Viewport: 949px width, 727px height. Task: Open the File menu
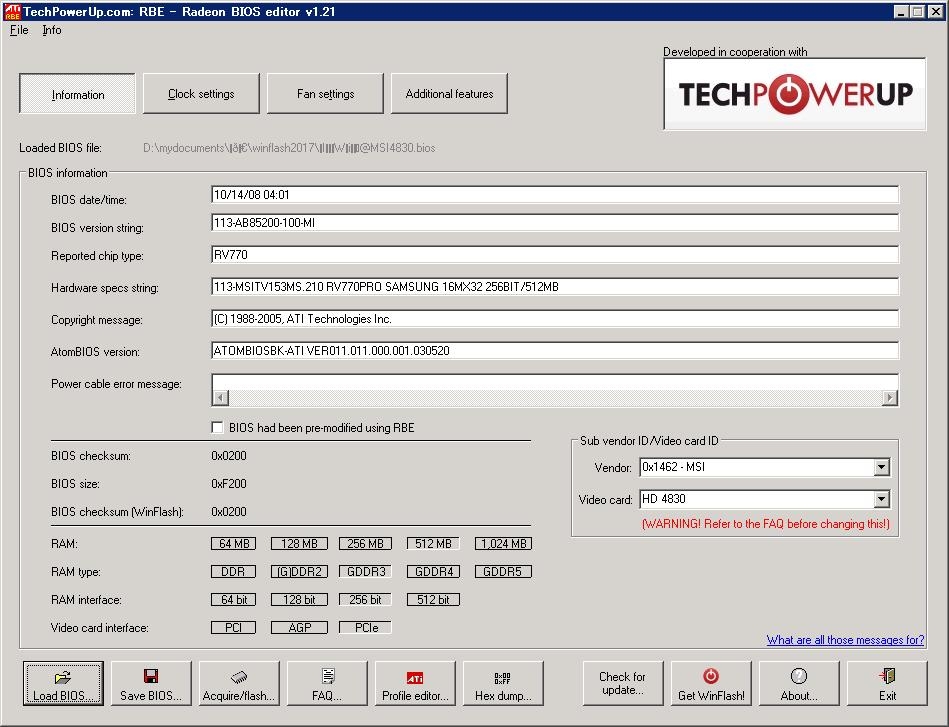(x=19, y=30)
